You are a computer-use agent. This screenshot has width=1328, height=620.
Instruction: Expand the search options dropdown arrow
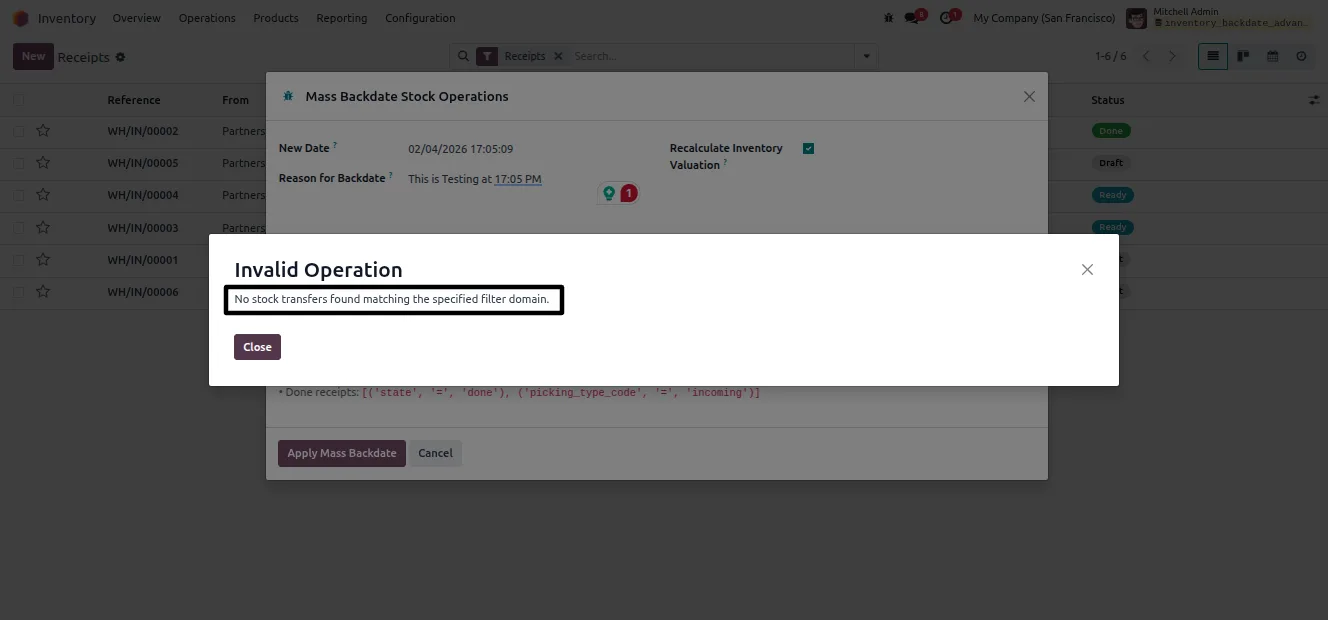click(x=866, y=57)
